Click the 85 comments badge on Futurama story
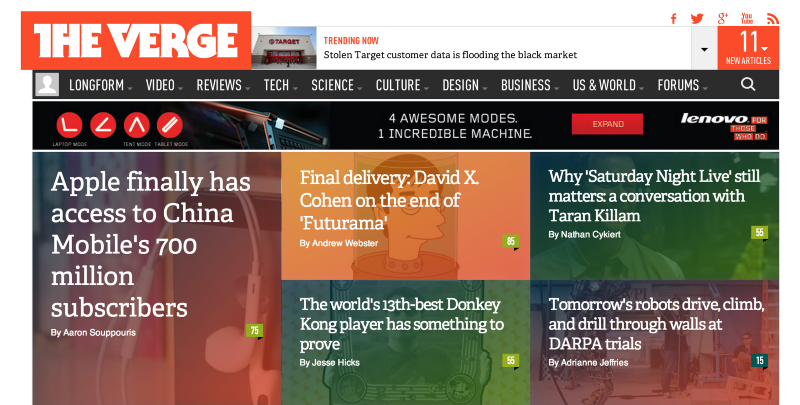Screen dimensions: 800x405 pos(511,241)
